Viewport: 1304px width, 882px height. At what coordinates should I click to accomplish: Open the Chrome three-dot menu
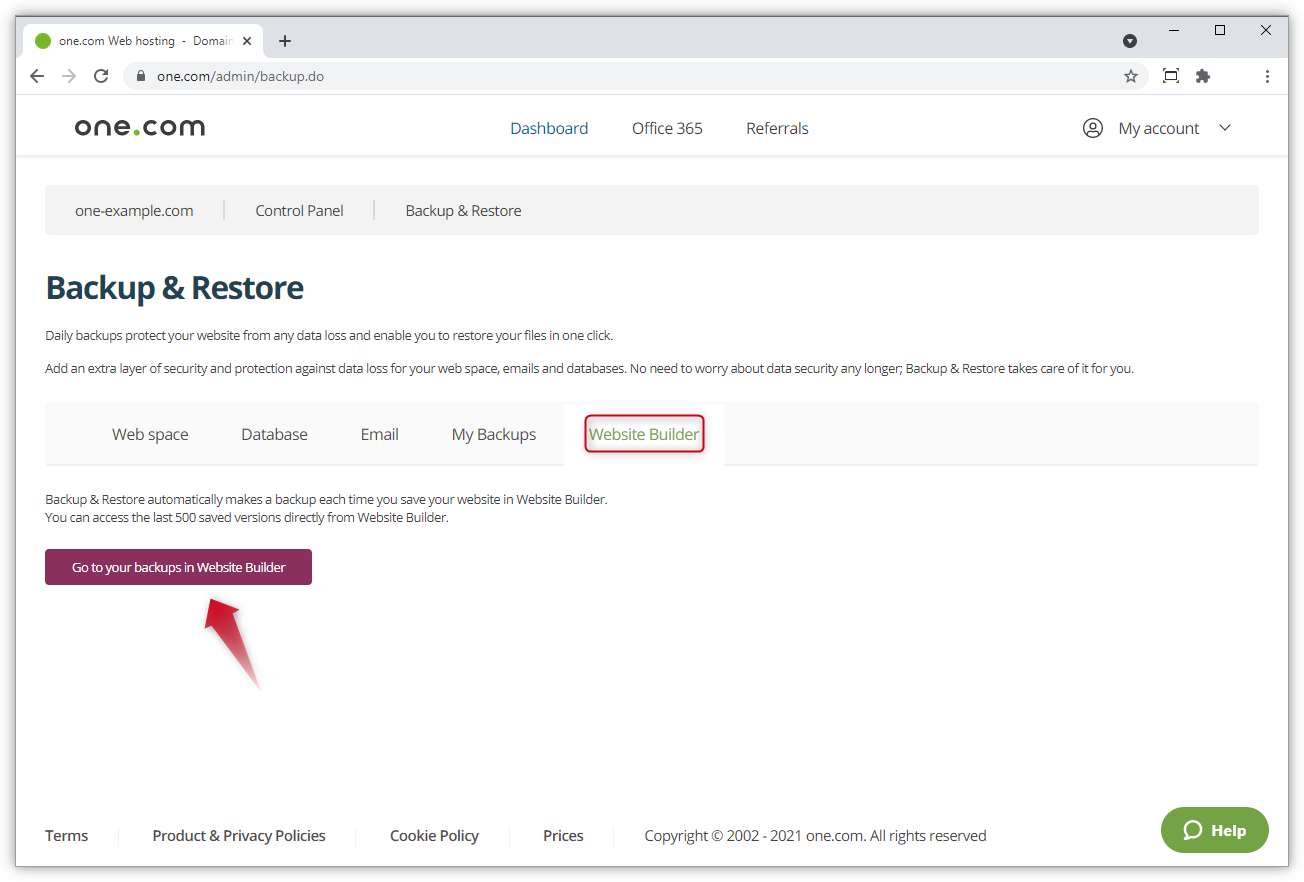1267,76
